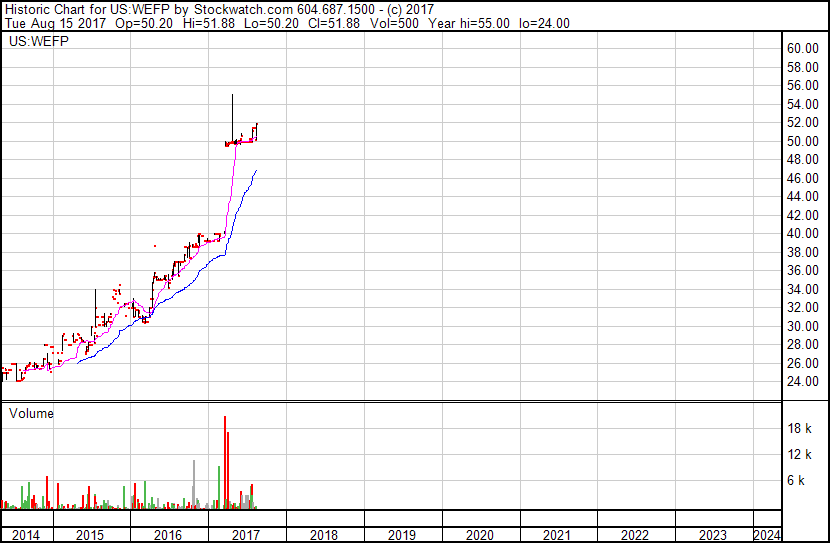Select the 2020 year label
830x543 pixels.
coord(480,535)
